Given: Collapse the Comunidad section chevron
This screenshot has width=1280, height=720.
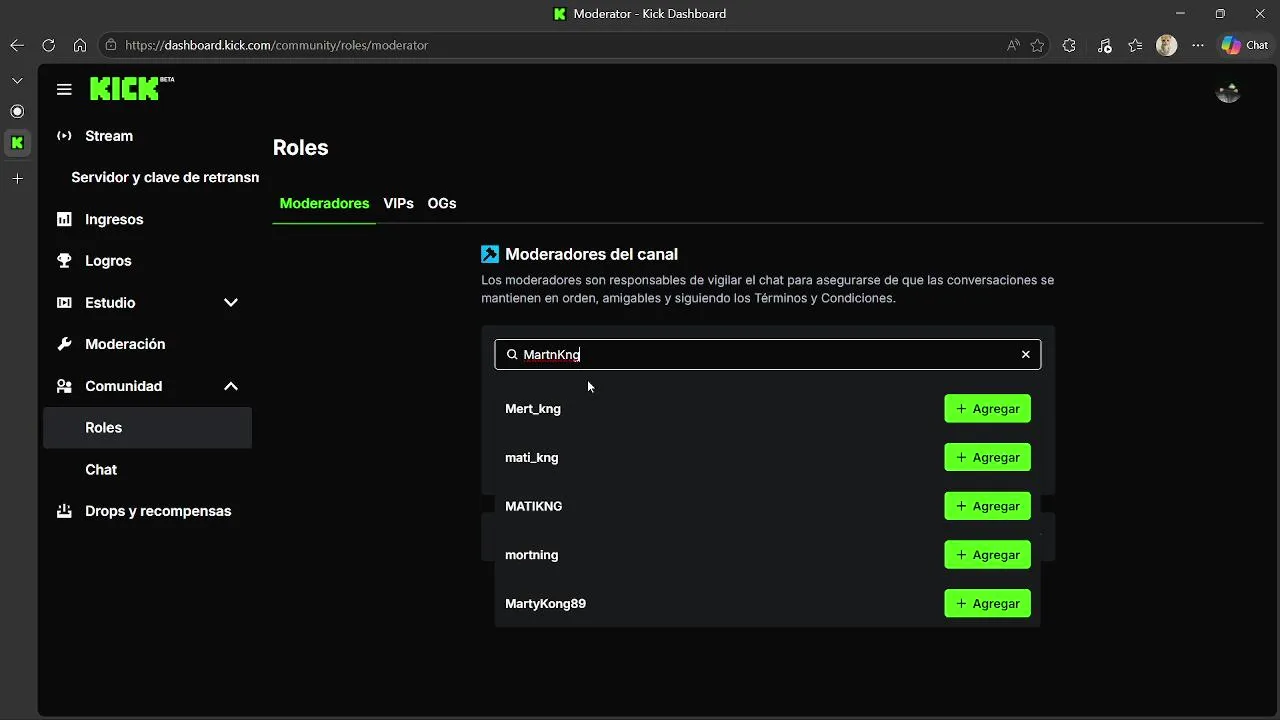Looking at the screenshot, I should (231, 386).
